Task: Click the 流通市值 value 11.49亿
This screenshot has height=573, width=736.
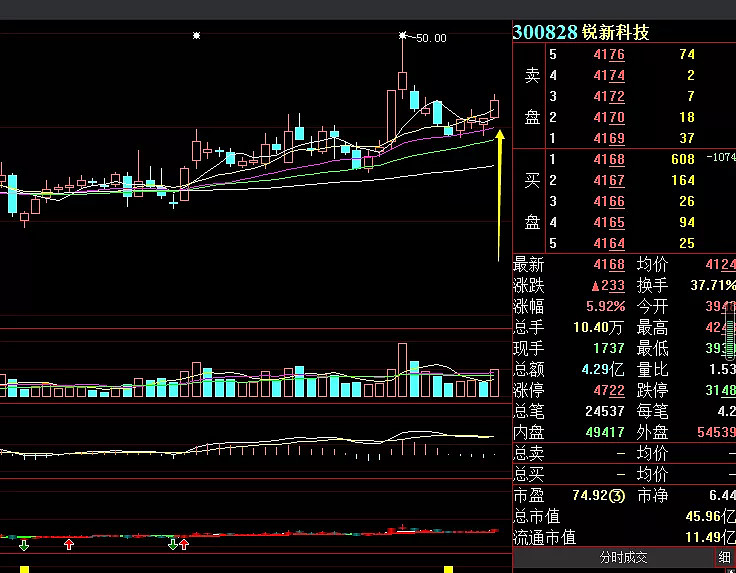Action: click(711, 537)
